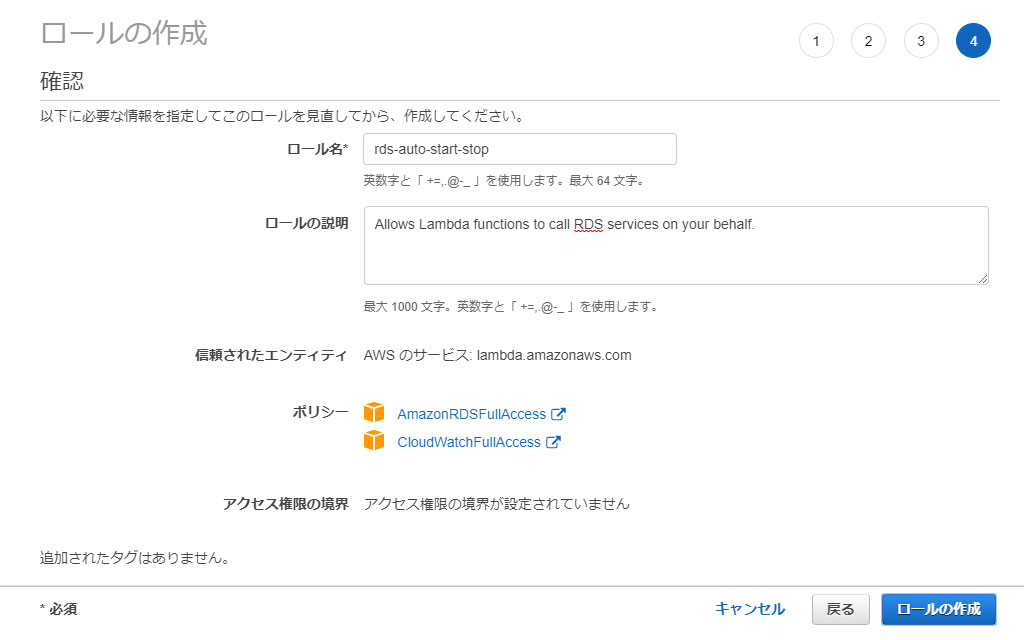
Task: Click the ポリシー label
Action: tap(320, 412)
